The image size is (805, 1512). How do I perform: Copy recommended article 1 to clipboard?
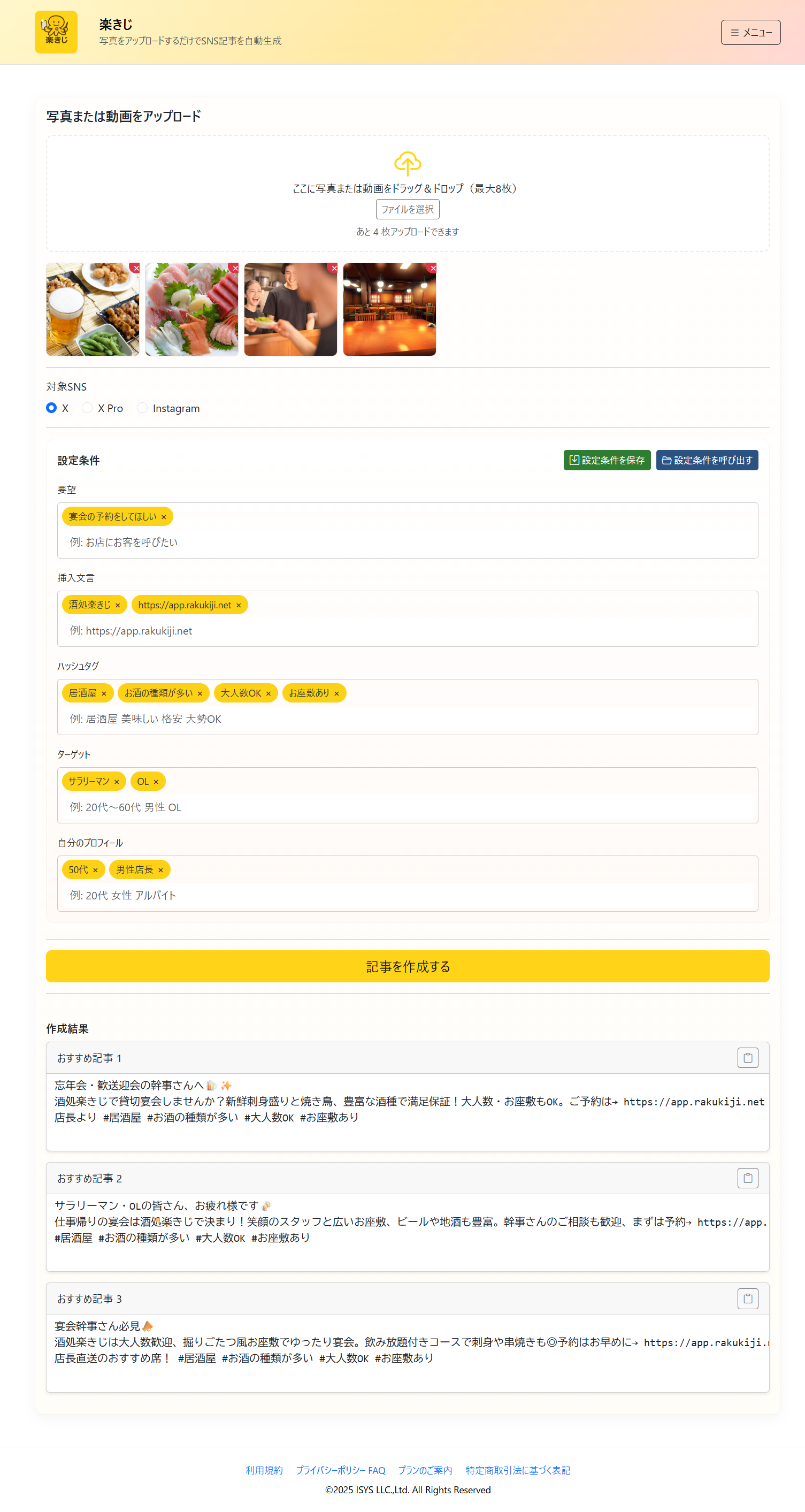pyautogui.click(x=748, y=1058)
